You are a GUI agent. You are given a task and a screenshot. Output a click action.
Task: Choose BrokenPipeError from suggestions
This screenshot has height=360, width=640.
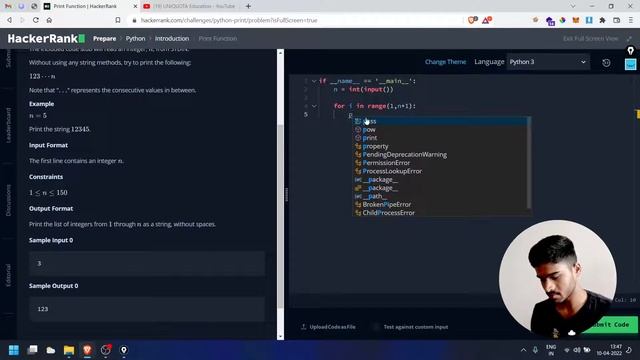tap(440, 204)
